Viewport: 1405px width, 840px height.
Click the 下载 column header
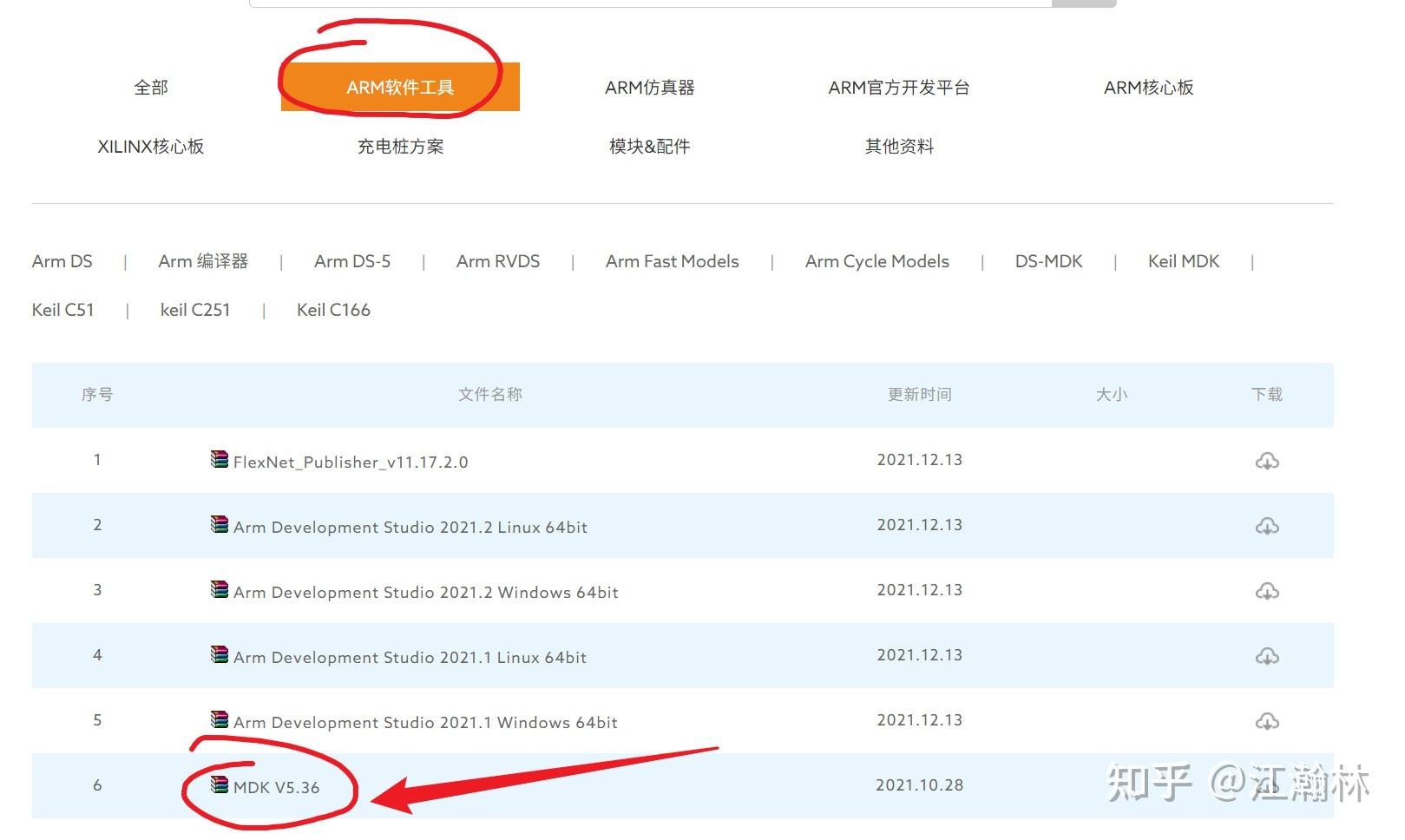pyautogui.click(x=1267, y=394)
